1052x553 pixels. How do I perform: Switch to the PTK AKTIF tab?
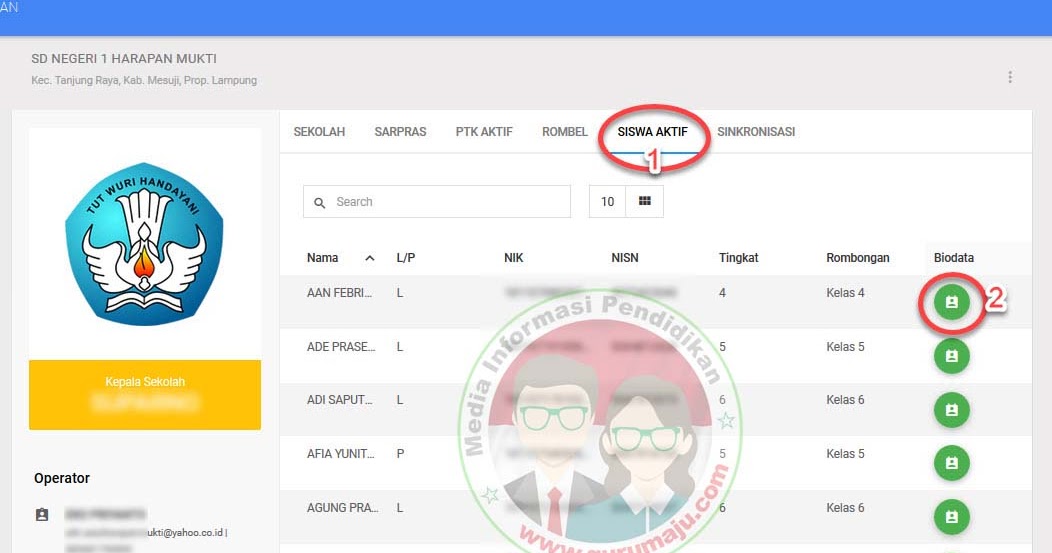[x=484, y=132]
